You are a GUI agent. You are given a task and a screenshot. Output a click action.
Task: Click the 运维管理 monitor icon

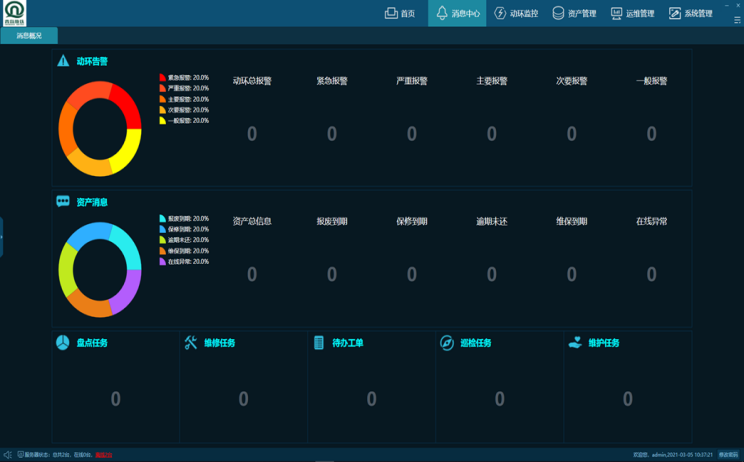(616, 13)
